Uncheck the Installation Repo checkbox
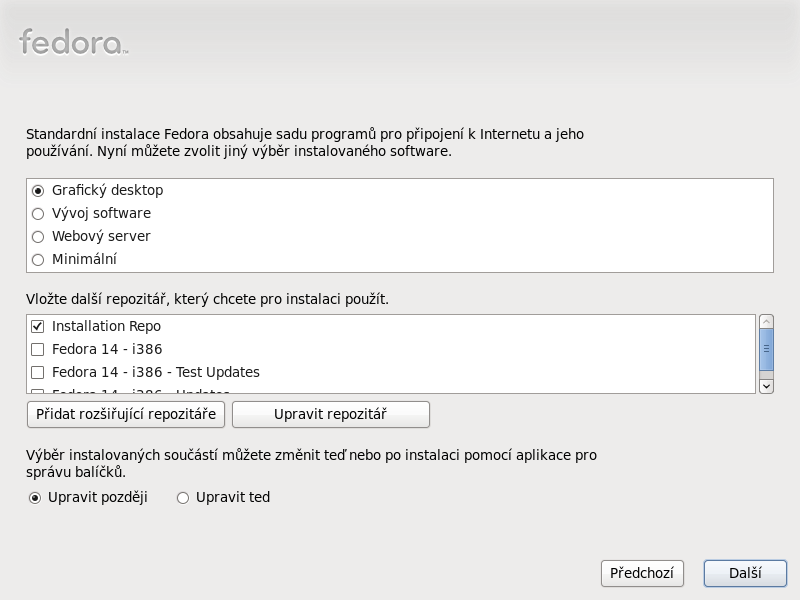The width and height of the screenshot is (800, 600). tap(37, 326)
